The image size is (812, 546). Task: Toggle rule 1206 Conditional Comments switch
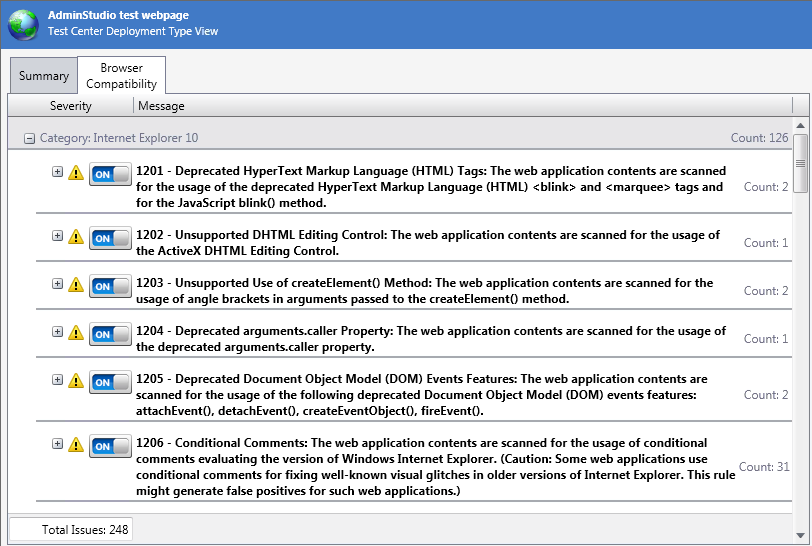tap(110, 447)
